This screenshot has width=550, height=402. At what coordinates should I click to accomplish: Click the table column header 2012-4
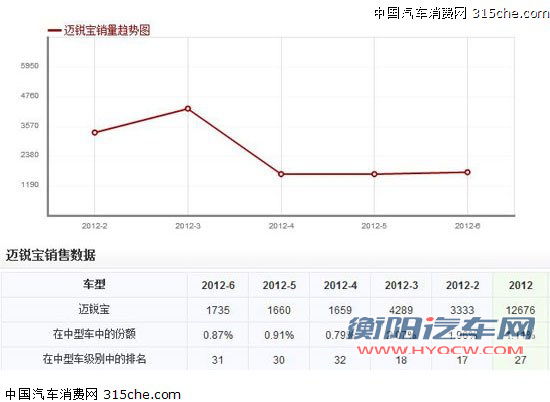340,285
